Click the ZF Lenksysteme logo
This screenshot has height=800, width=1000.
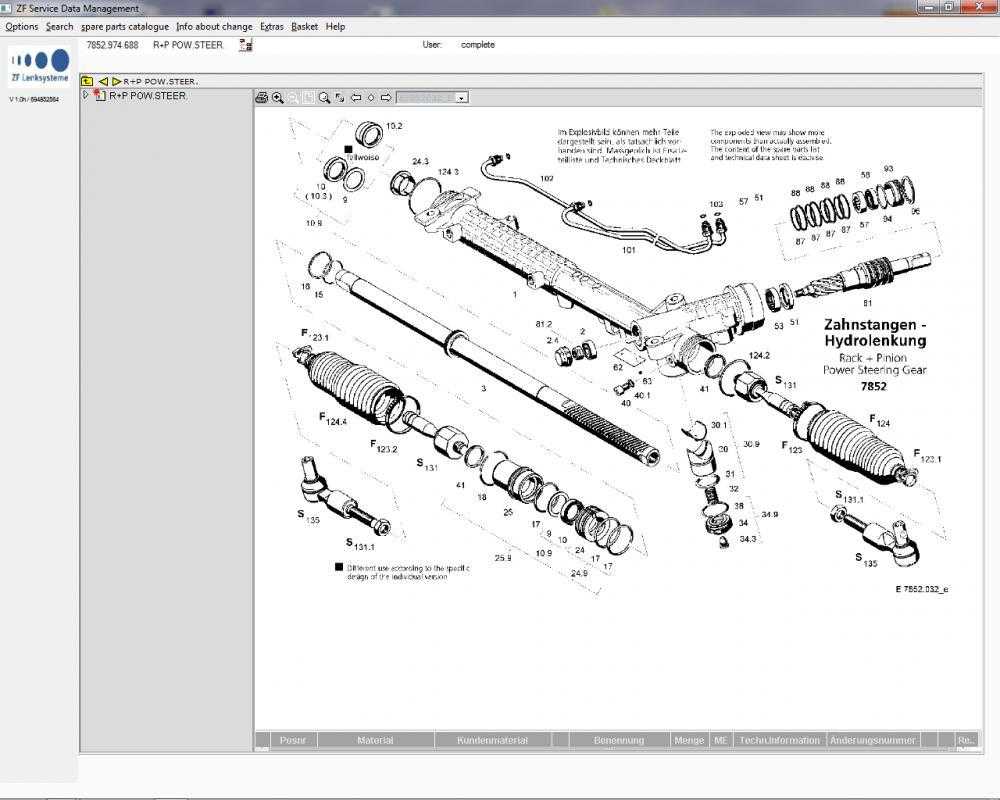pyautogui.click(x=40, y=67)
